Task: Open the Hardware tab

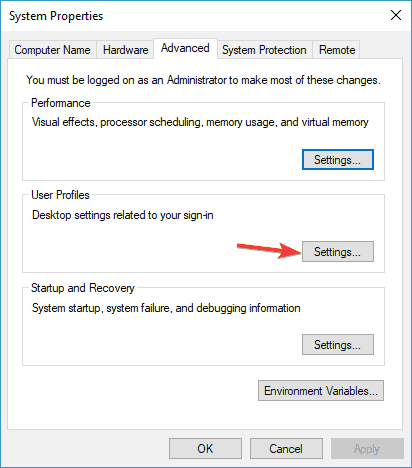Action: pyautogui.click(x=125, y=50)
